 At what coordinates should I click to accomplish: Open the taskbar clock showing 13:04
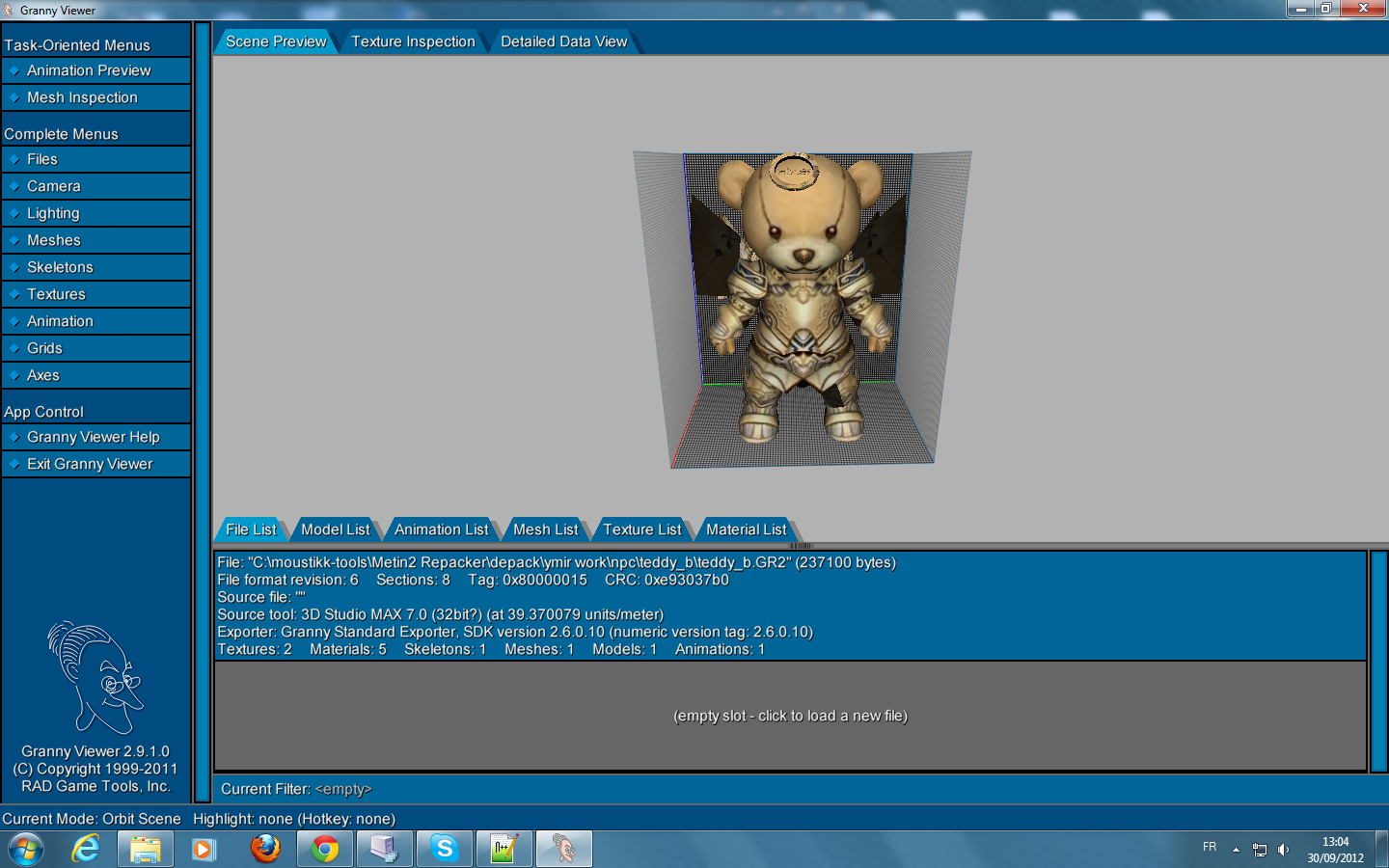coord(1336,850)
